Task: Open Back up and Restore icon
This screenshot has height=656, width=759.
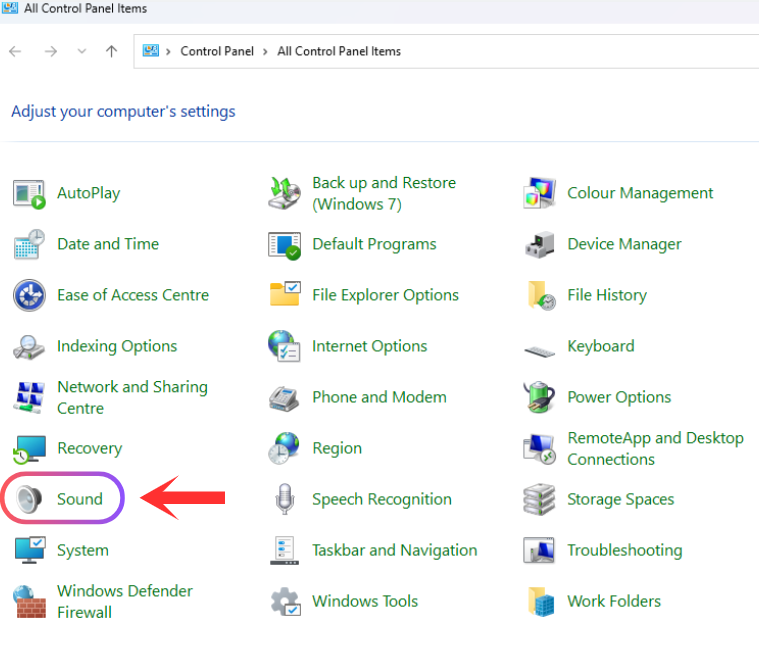Action: 284,194
